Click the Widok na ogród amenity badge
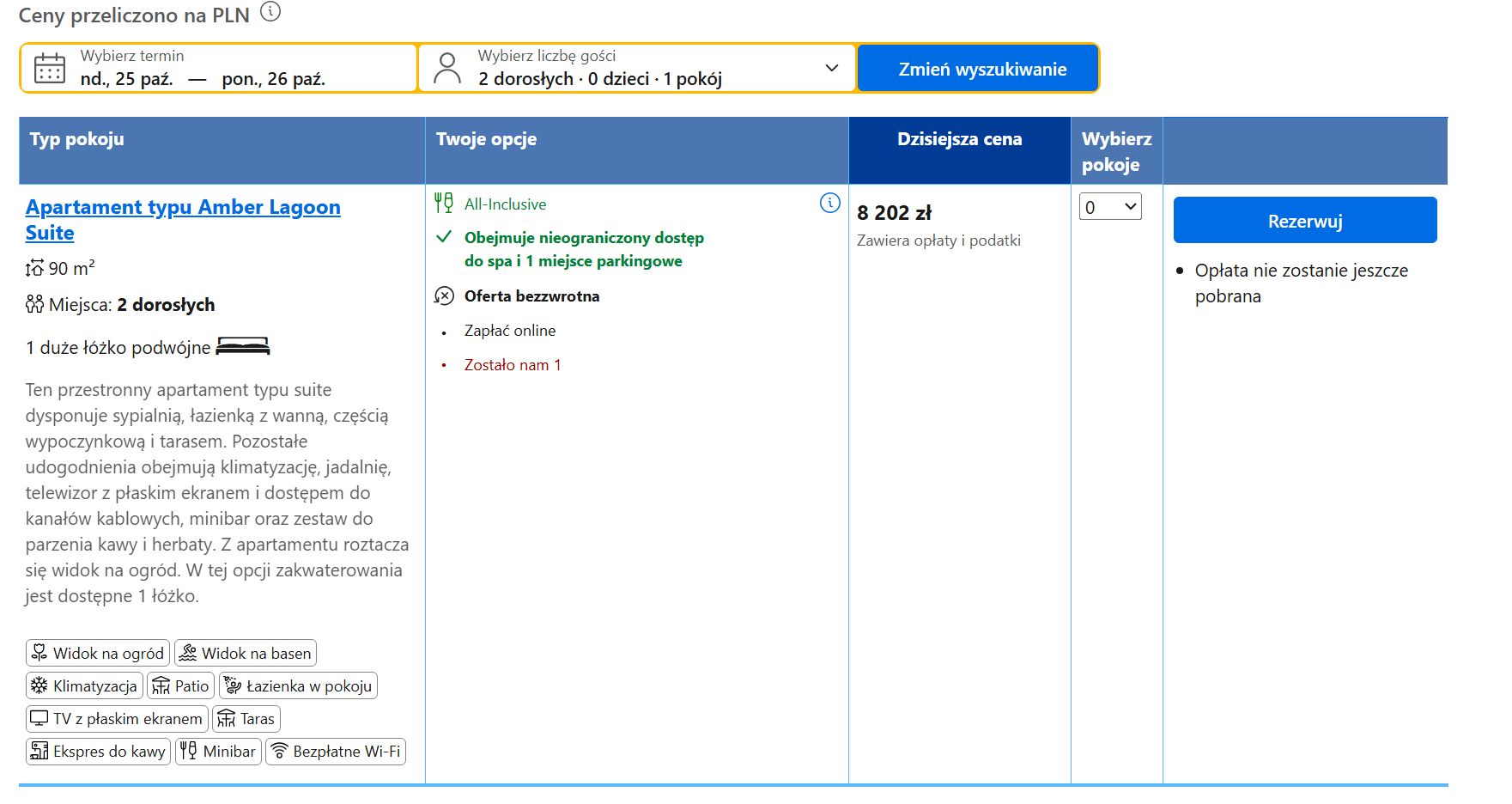 click(x=98, y=653)
